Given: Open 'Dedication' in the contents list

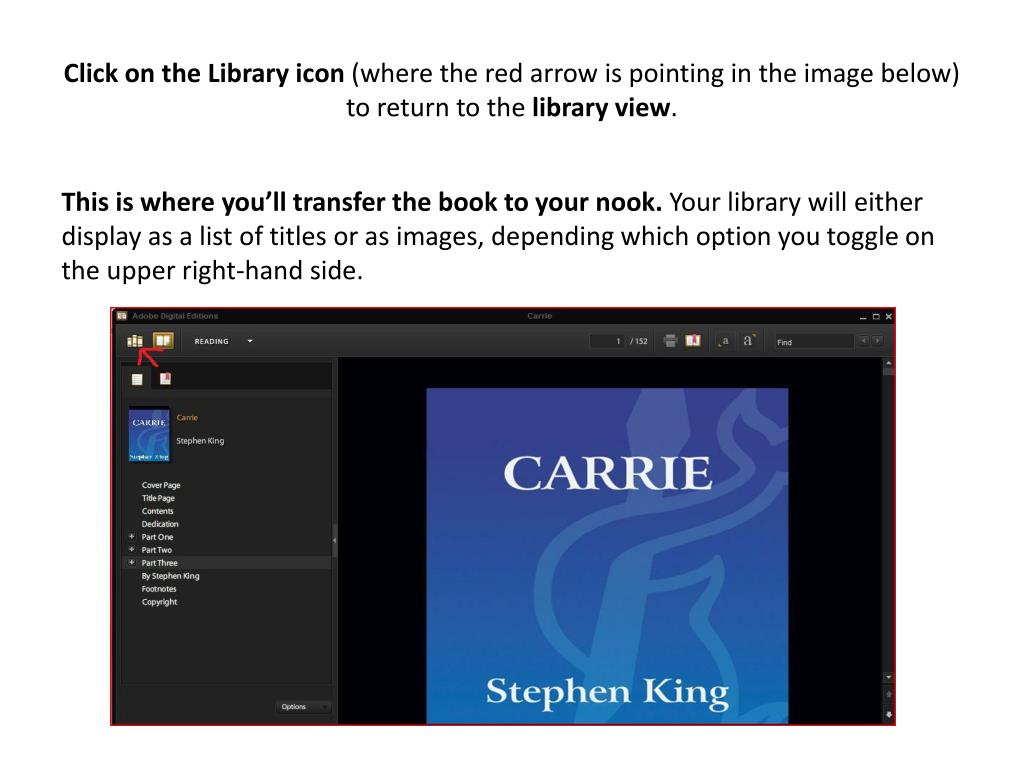Looking at the screenshot, I should 160,524.
